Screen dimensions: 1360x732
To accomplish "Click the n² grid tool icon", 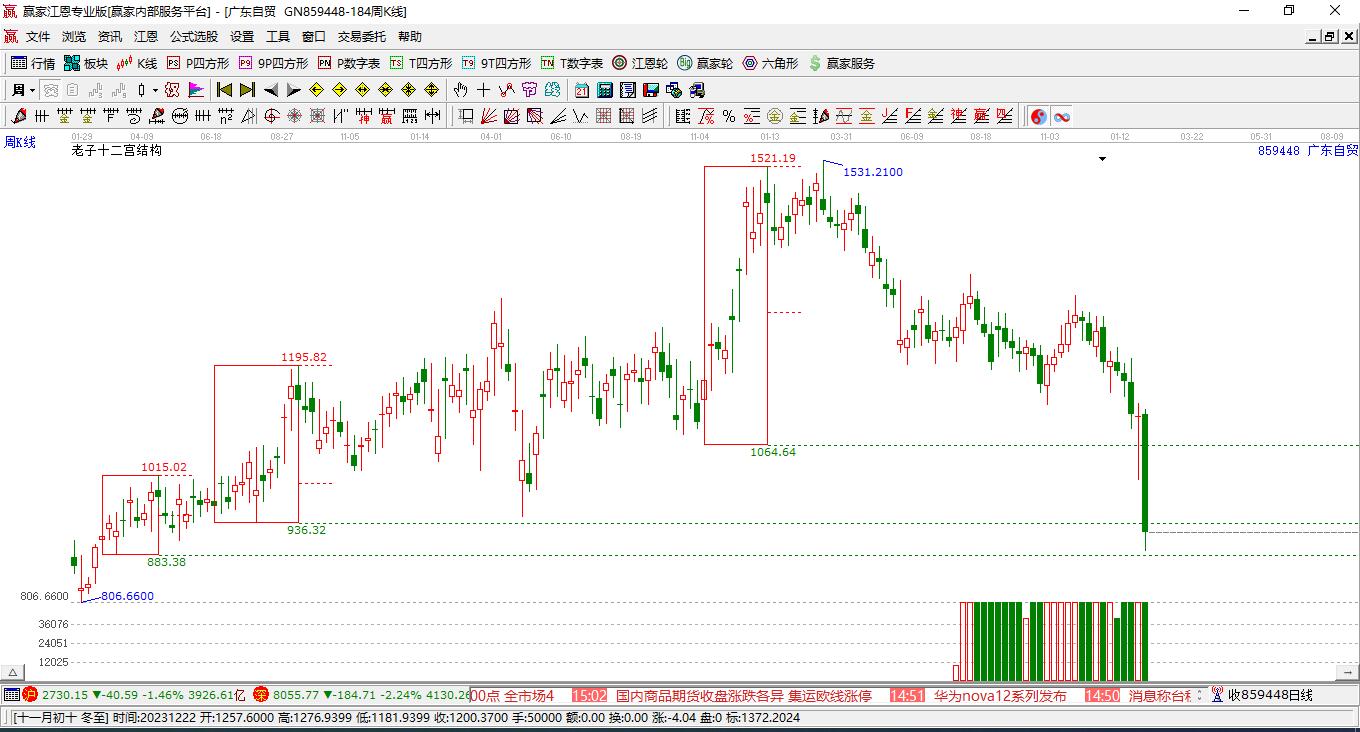I will (x=226, y=116).
